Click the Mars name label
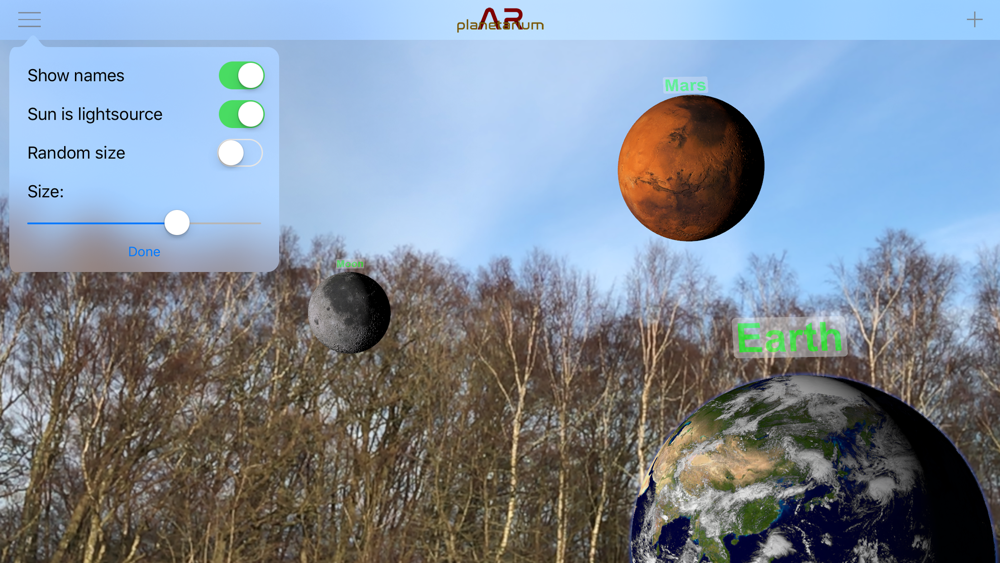Screen dimensions: 1000x563 [686, 85]
